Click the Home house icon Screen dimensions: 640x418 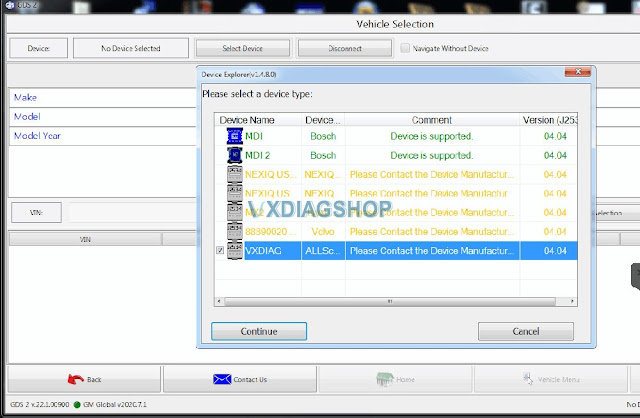tap(384, 379)
